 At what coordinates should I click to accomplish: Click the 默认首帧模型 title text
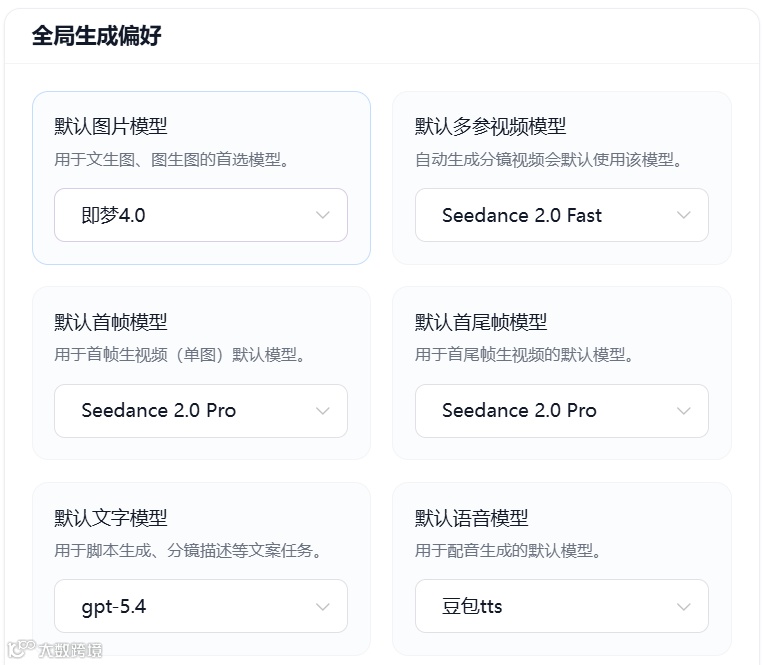(110, 322)
